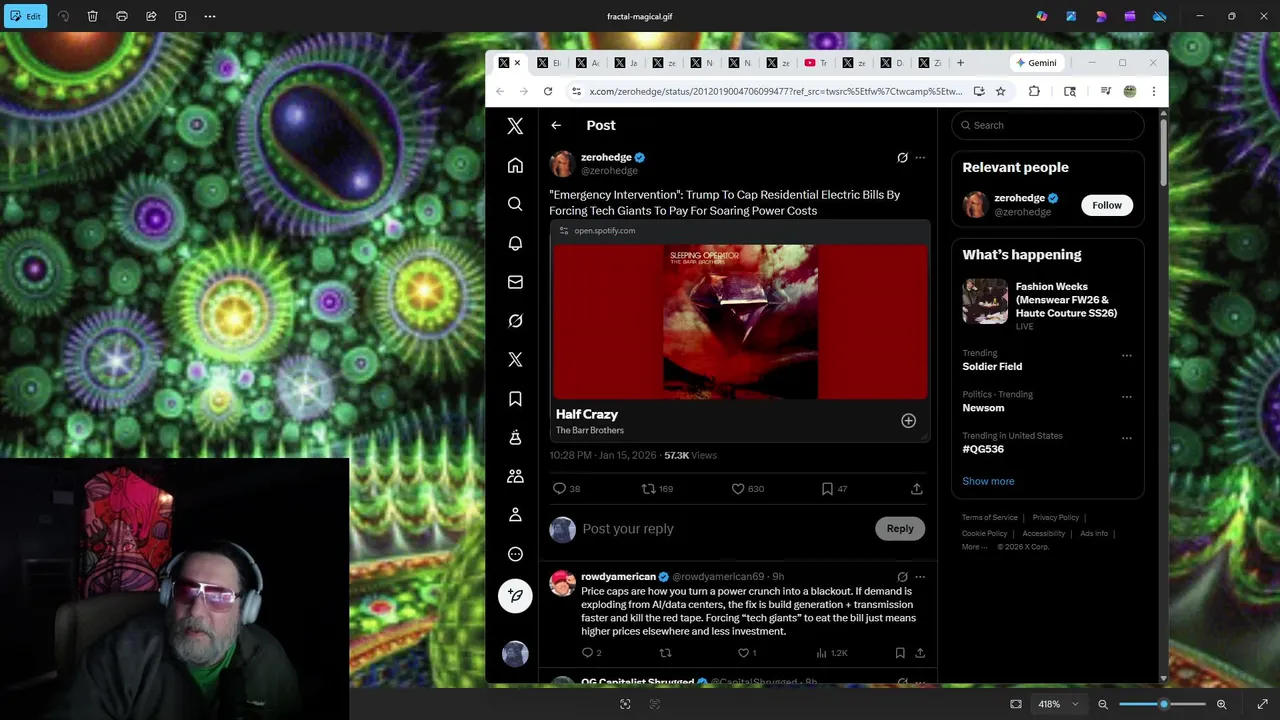Open three-dot menu on rowdyamerican reply
This screenshot has width=1280, height=720.
pyautogui.click(x=920, y=577)
